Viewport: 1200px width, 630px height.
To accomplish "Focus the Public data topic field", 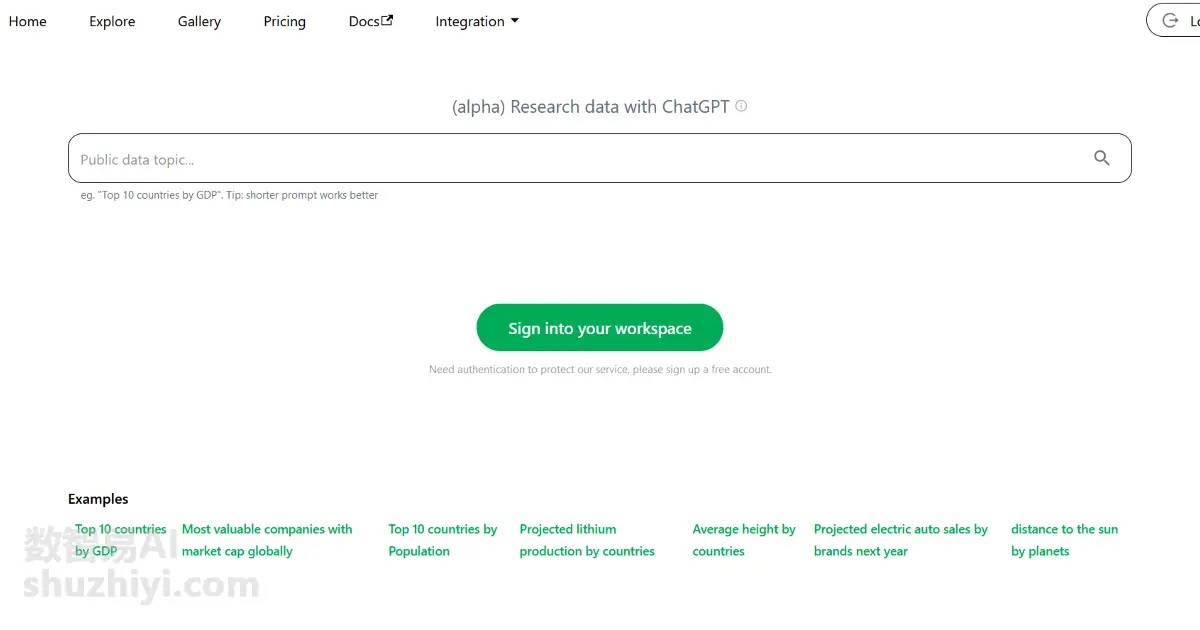I will pos(600,158).
